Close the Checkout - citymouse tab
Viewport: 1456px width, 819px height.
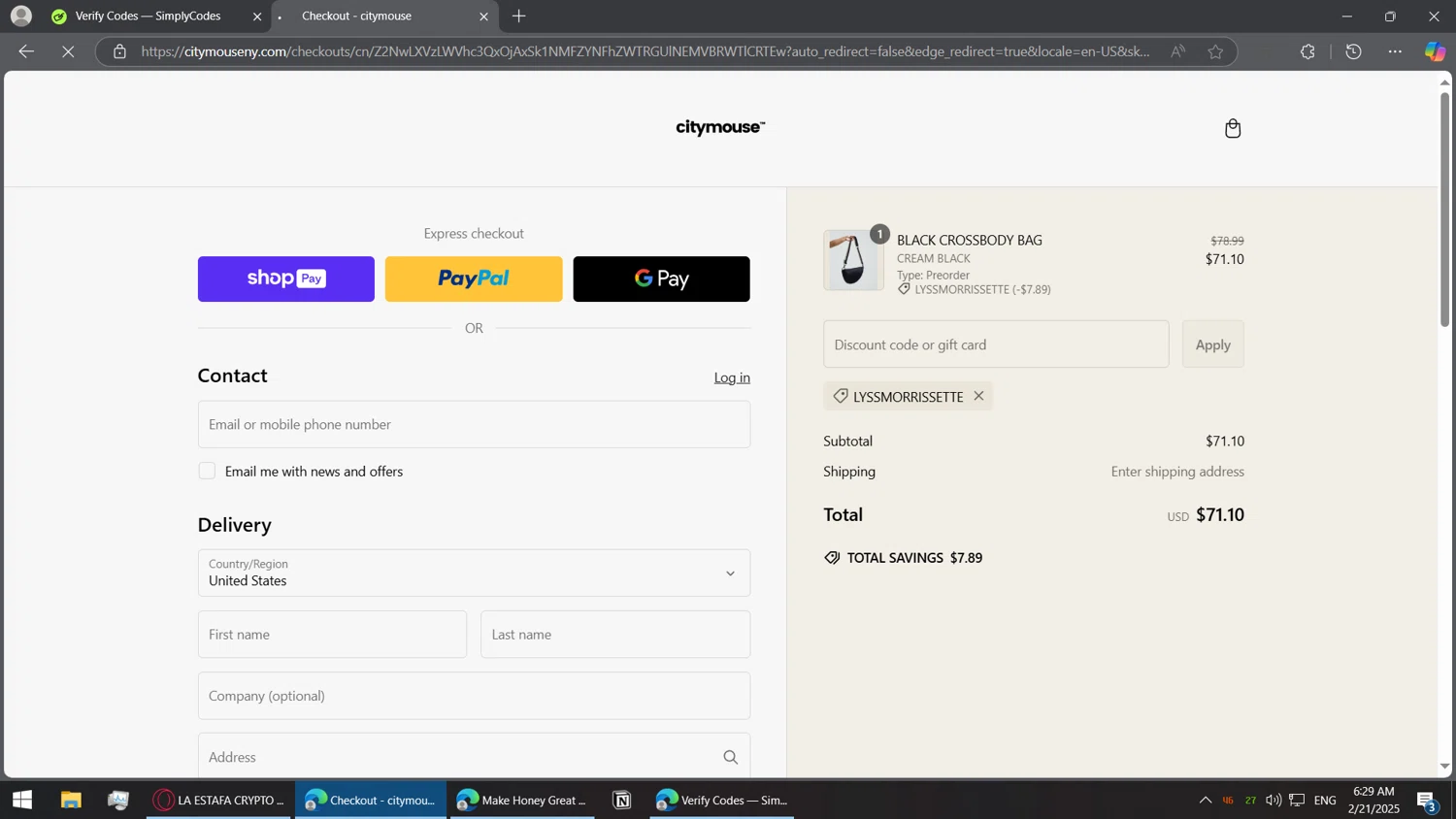[x=483, y=16]
